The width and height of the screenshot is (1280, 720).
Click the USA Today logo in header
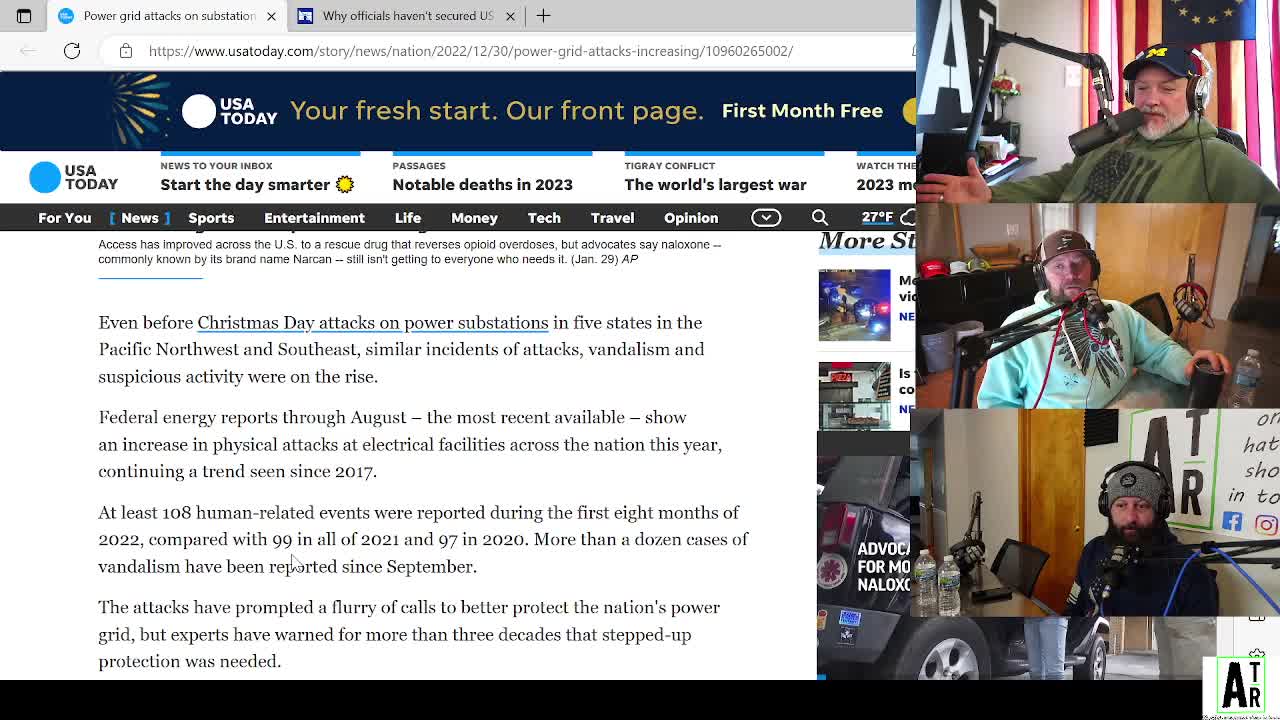(74, 178)
